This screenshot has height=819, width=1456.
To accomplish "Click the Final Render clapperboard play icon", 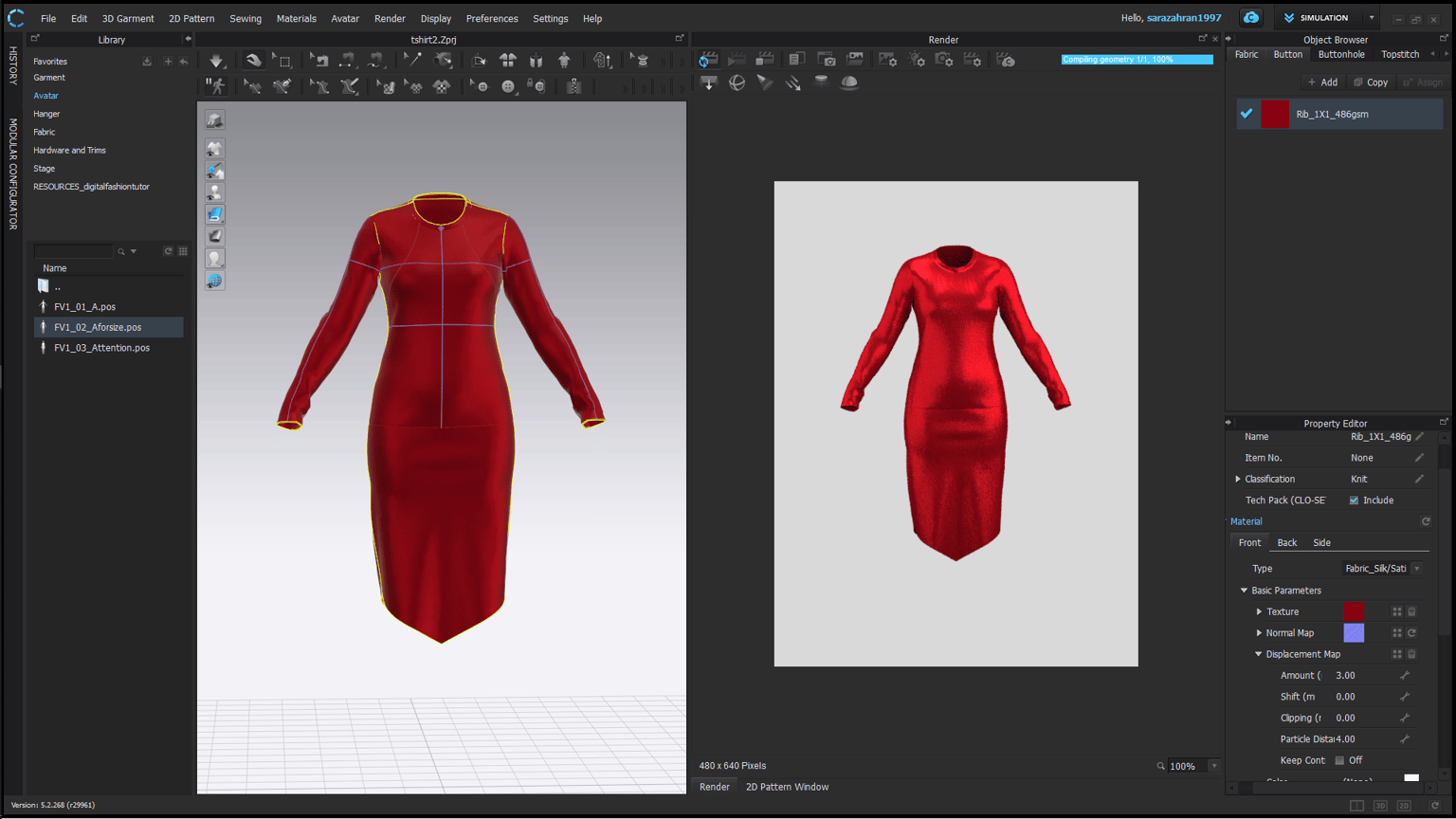I will (737, 60).
